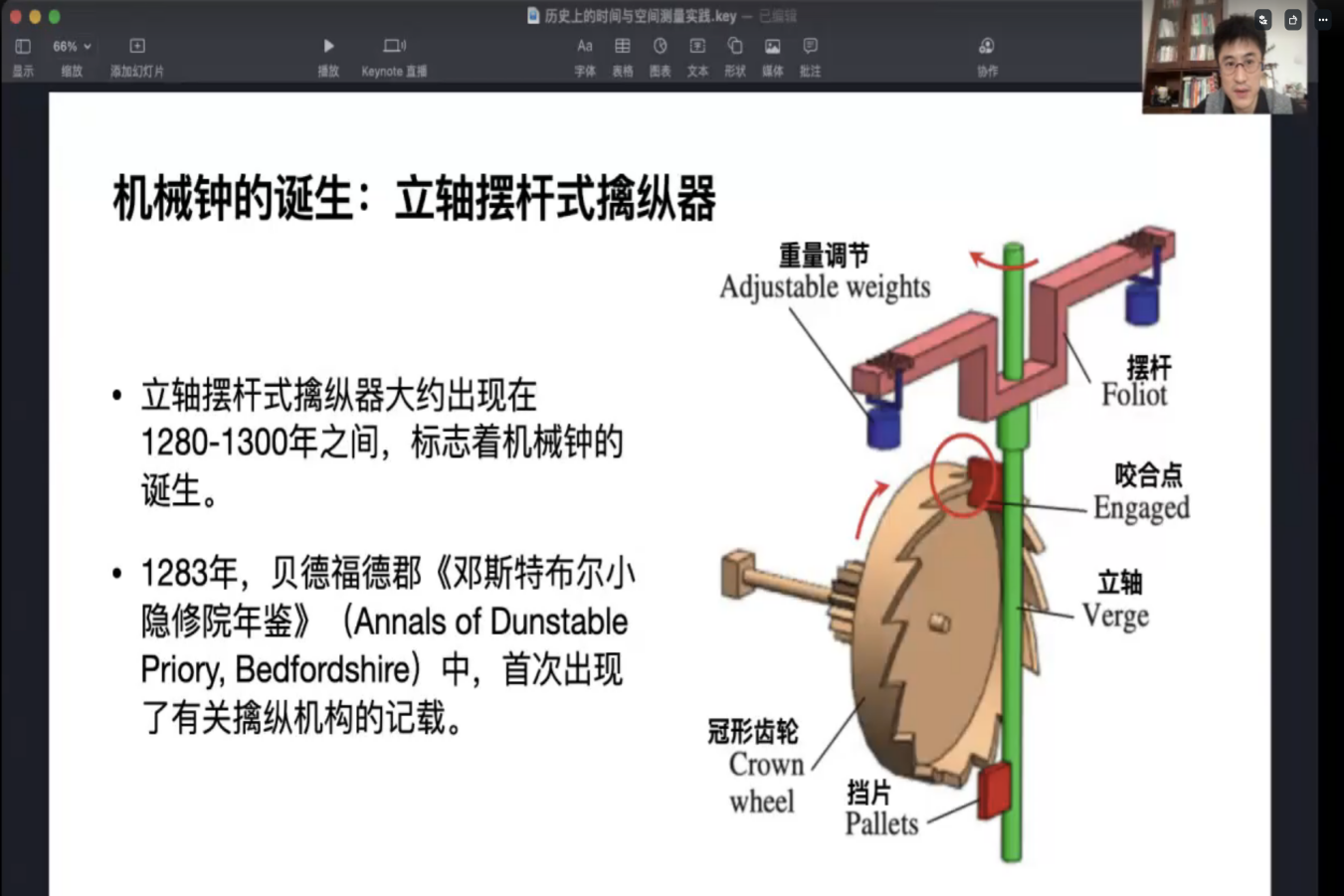Image resolution: width=1344 pixels, height=896 pixels.
Task: Click the document file icon in the title bar
Action: [533, 16]
